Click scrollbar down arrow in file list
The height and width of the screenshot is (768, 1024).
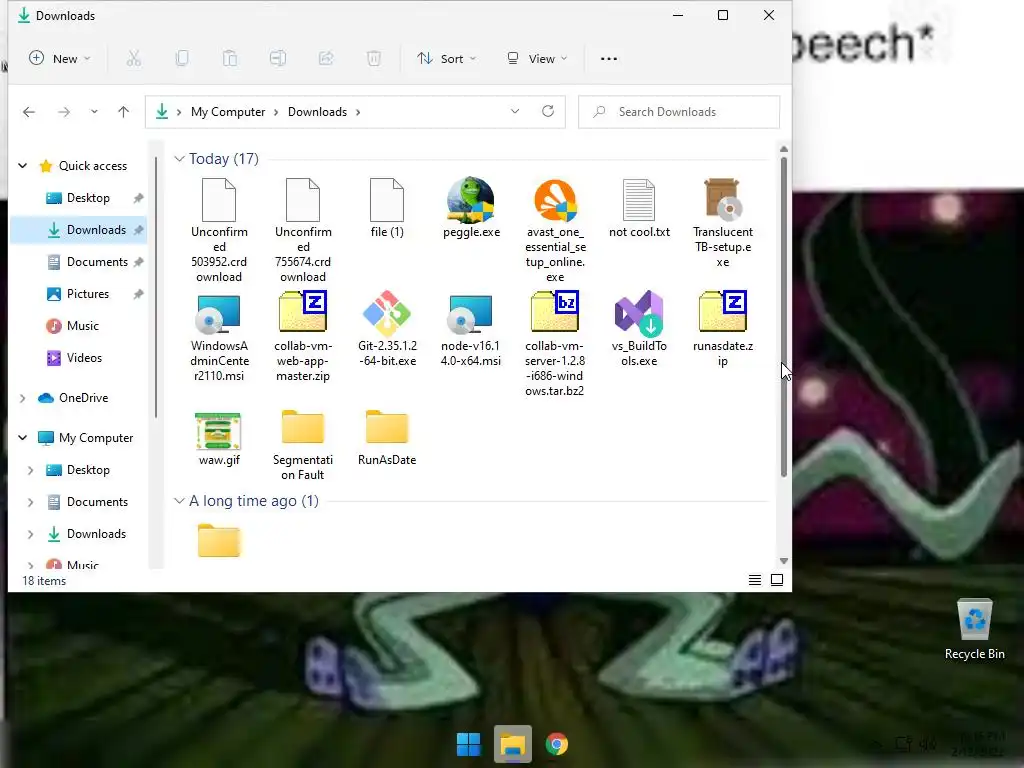[784, 561]
